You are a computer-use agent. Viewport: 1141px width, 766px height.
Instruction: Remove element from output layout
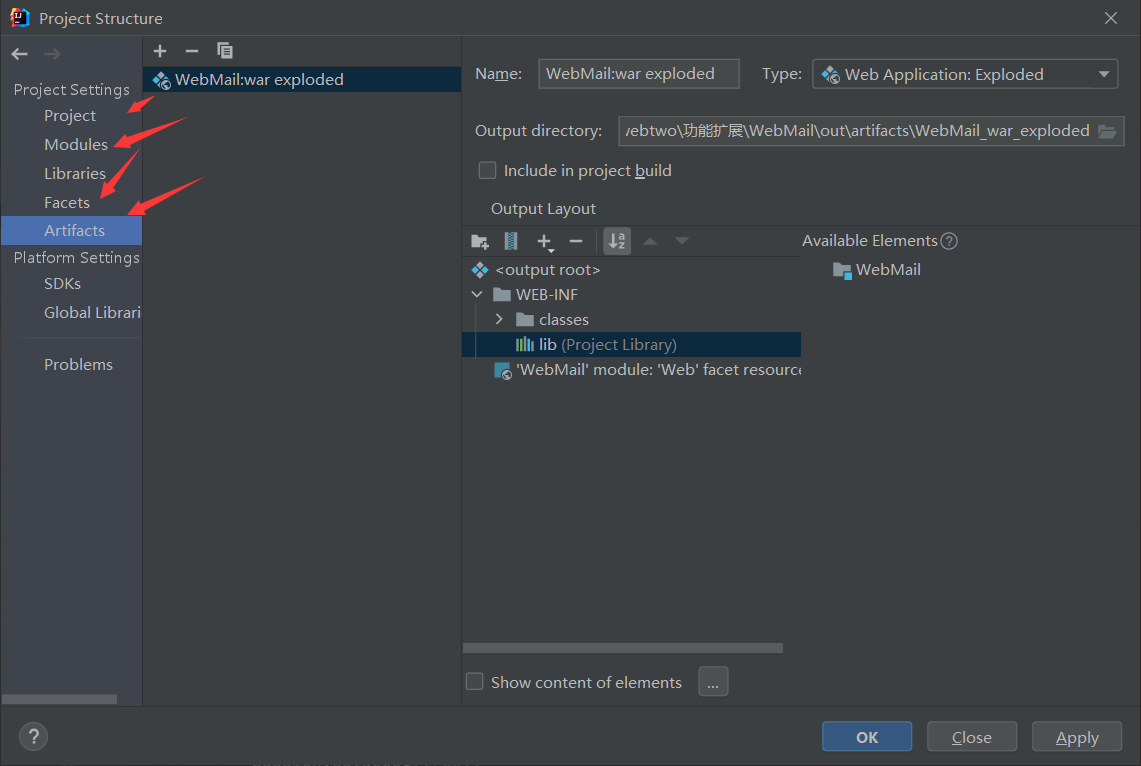pyautogui.click(x=576, y=242)
